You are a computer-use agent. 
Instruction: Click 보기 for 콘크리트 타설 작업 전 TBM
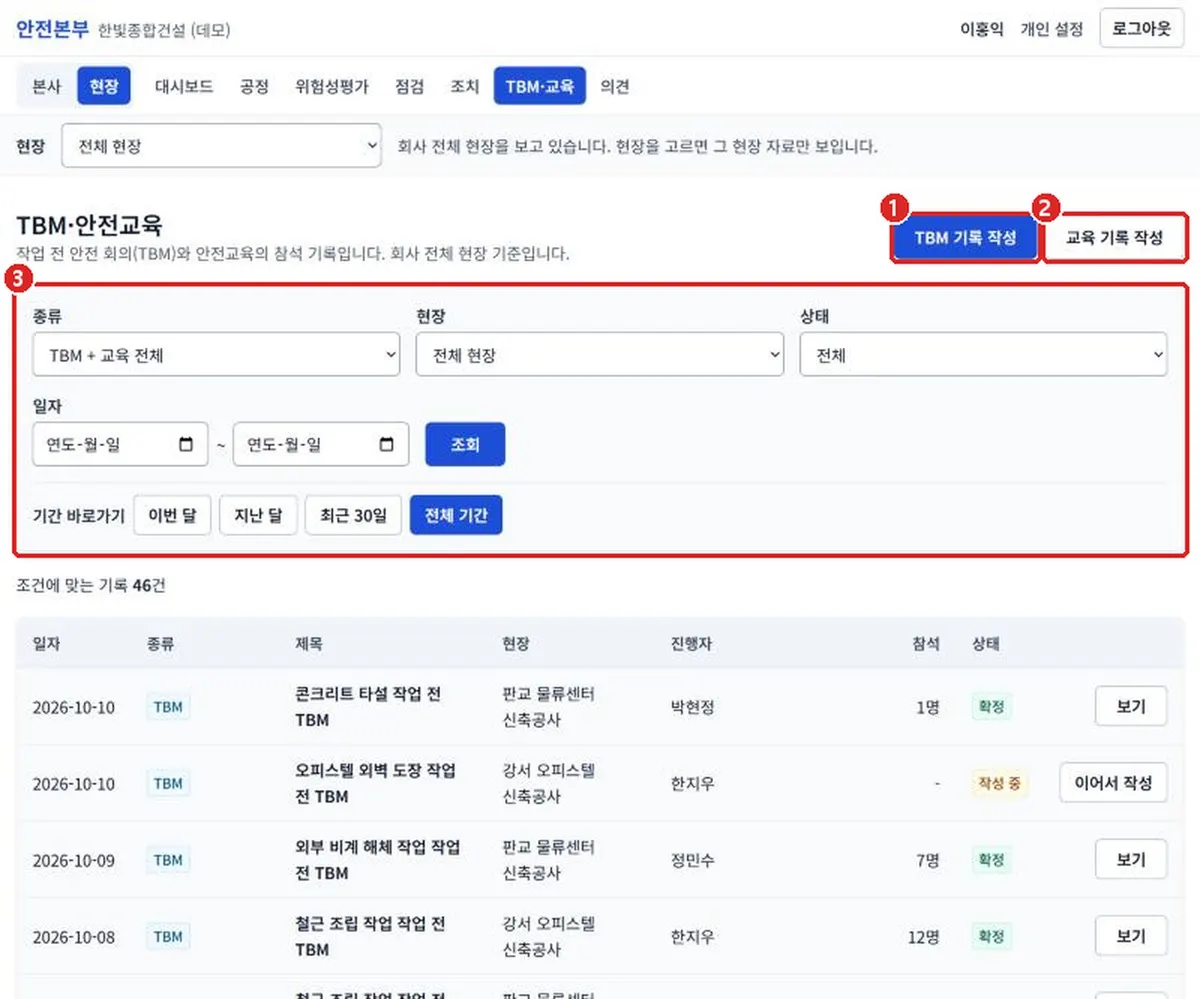tap(1131, 706)
